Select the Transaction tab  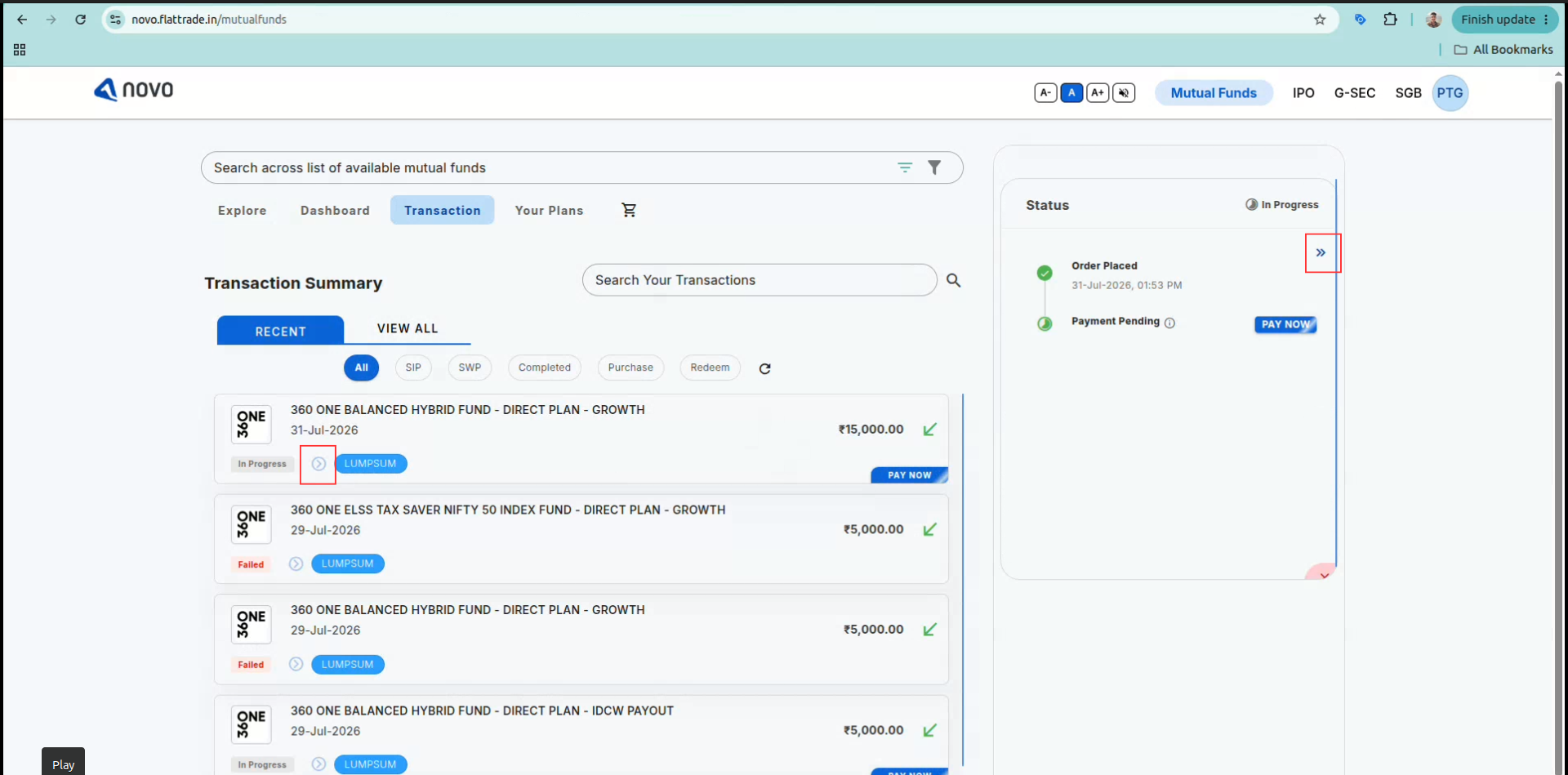(443, 211)
